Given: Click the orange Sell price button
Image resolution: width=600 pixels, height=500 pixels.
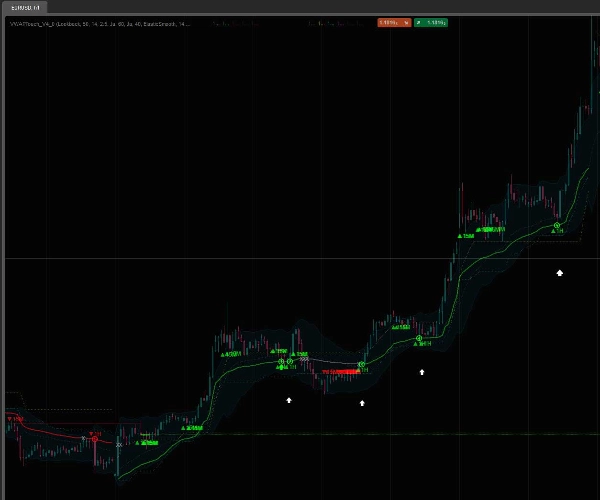Looking at the screenshot, I should [x=394, y=23].
